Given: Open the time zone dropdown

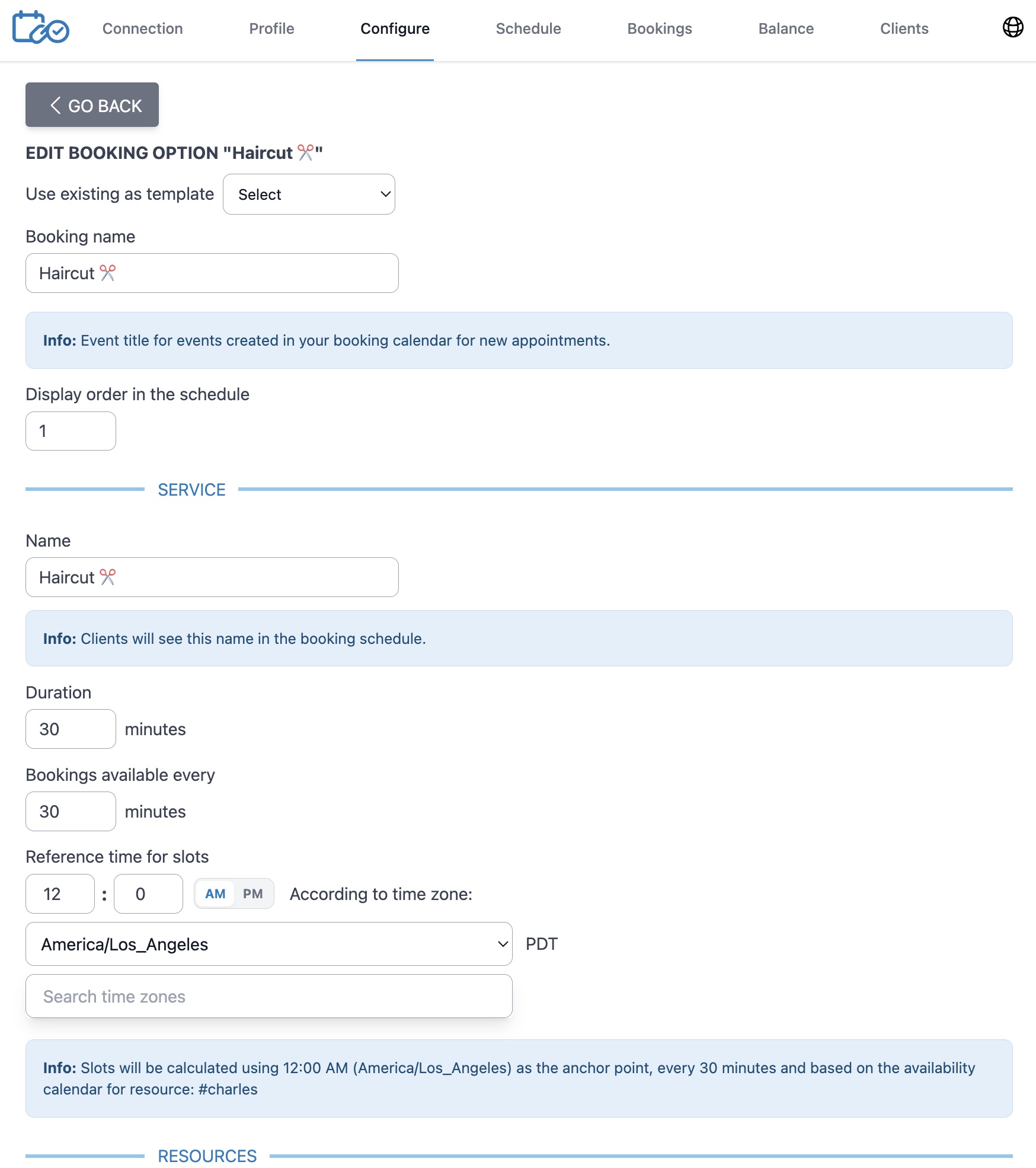Looking at the screenshot, I should click(268, 944).
